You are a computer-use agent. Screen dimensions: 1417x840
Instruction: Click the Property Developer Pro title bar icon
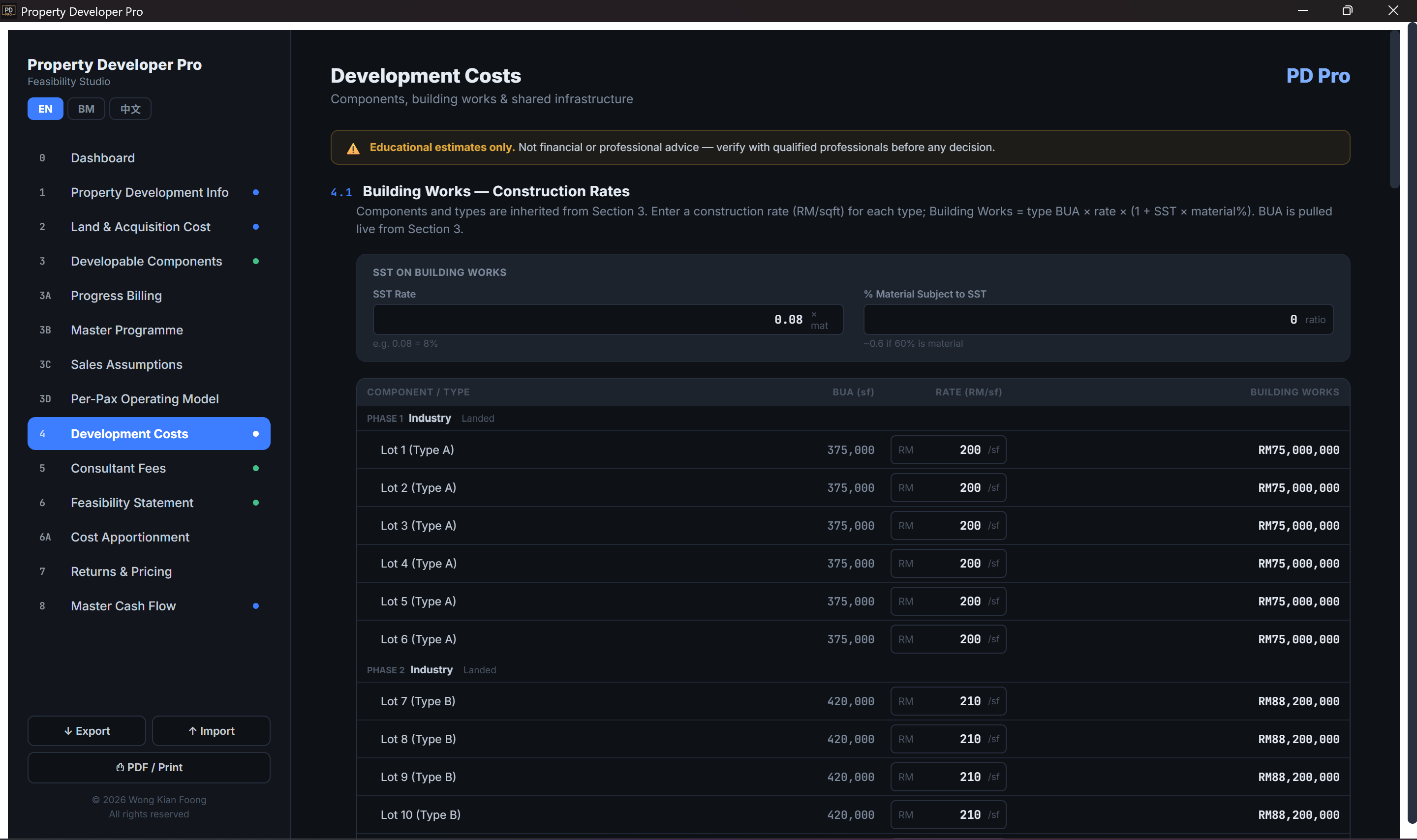tap(8, 11)
